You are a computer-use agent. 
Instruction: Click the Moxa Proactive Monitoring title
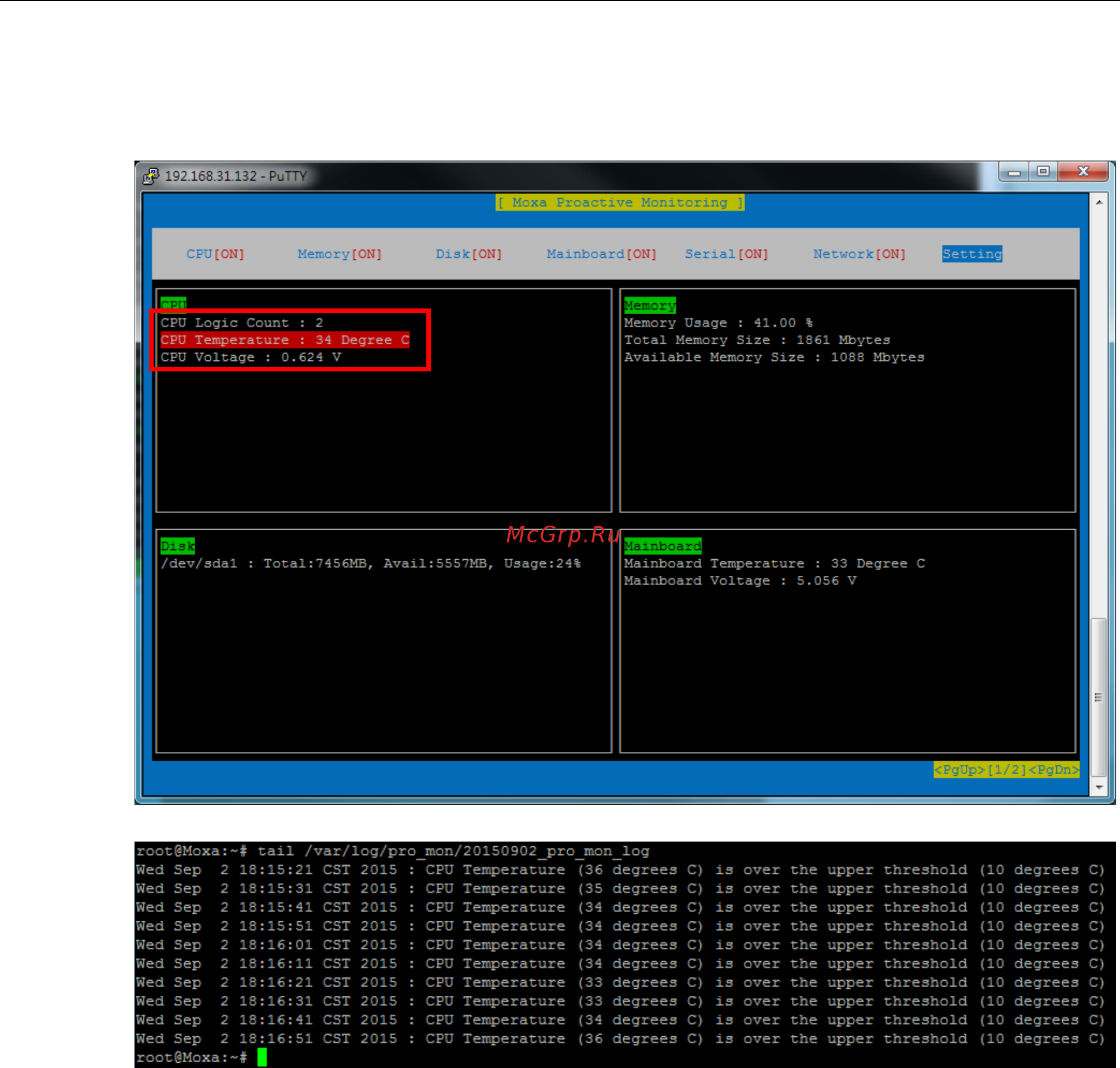pos(620,203)
